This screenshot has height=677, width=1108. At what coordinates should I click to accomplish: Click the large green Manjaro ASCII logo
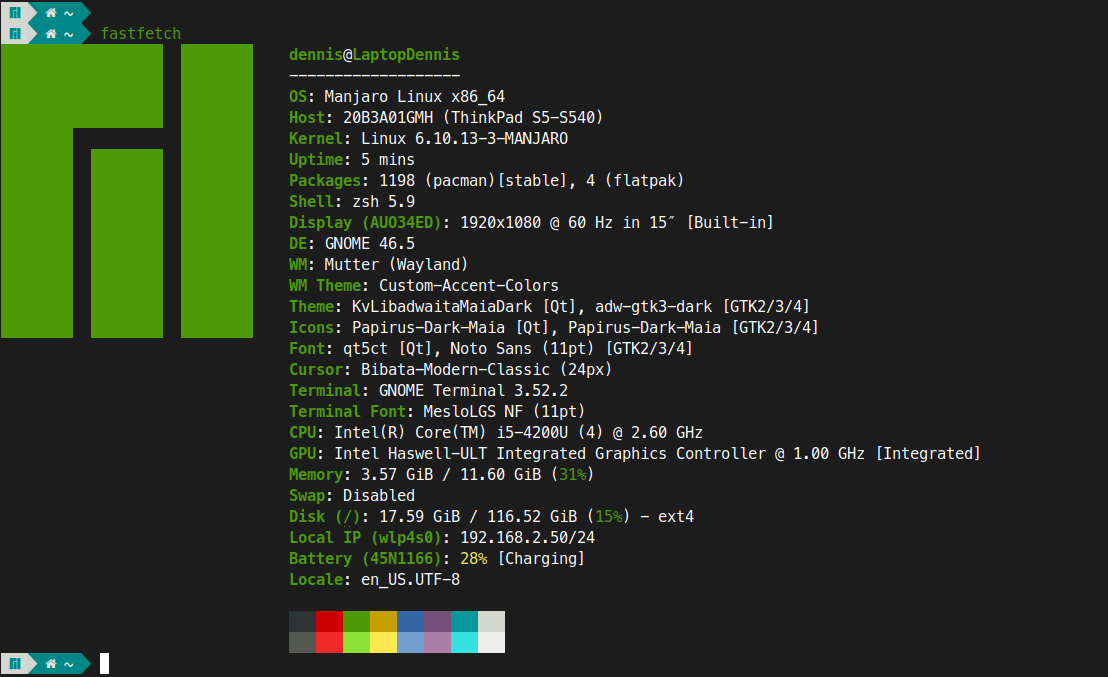pyautogui.click(x=126, y=191)
